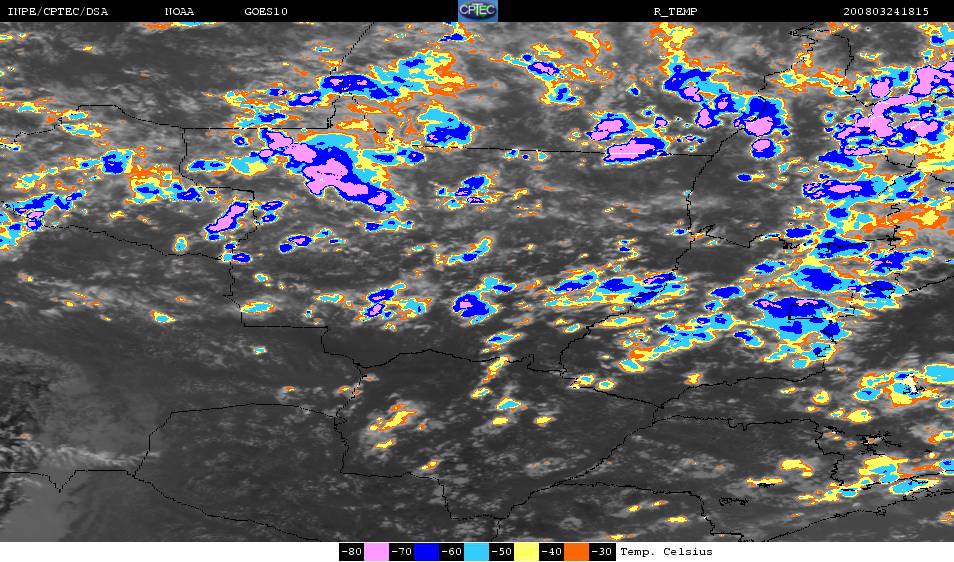The width and height of the screenshot is (954, 562).
Task: Click the NOAA label in header
Action: click(179, 12)
